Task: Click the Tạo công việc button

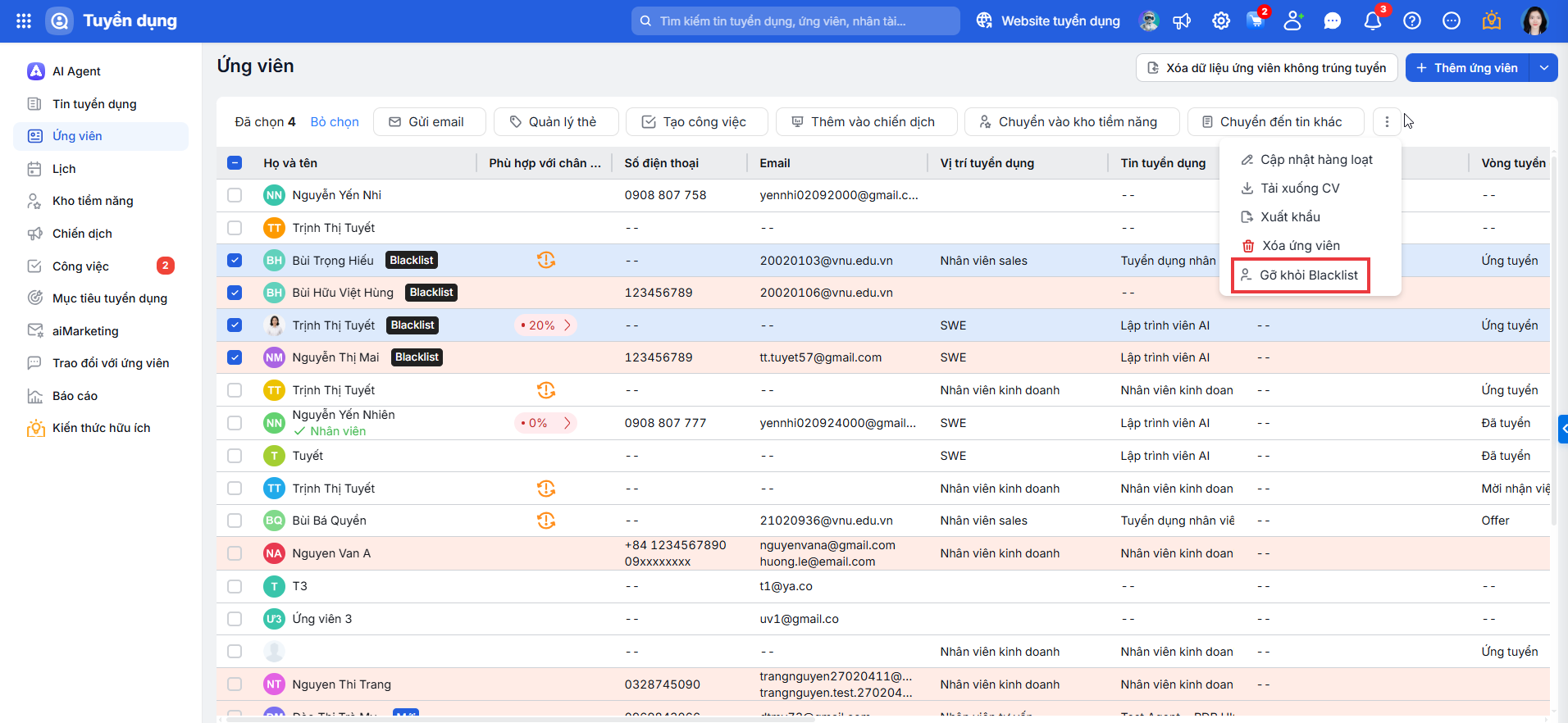Action: [696, 122]
